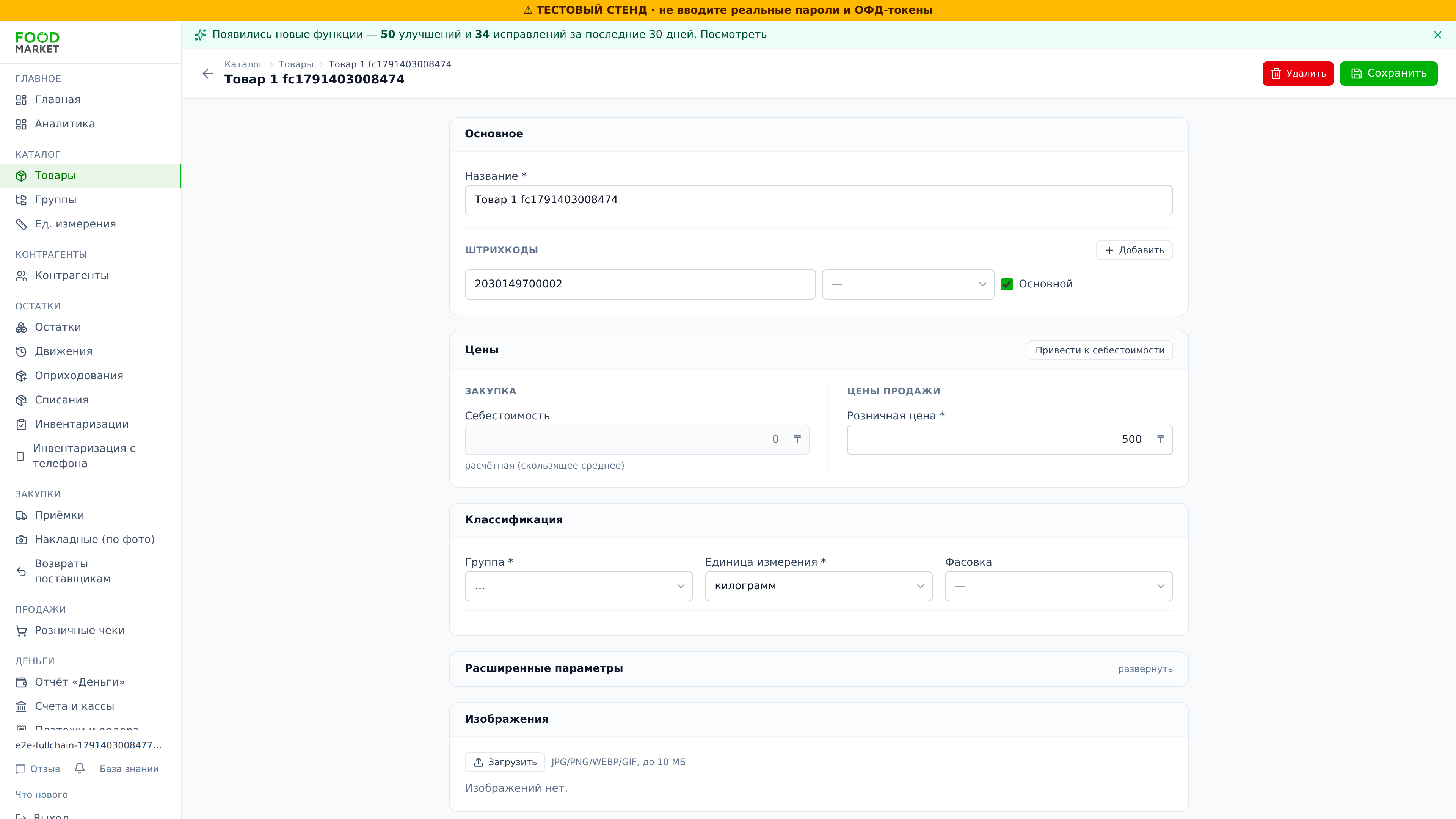Click the notifications bell icon in the sidebar
This screenshot has height=819, width=1456.
pyautogui.click(x=80, y=768)
